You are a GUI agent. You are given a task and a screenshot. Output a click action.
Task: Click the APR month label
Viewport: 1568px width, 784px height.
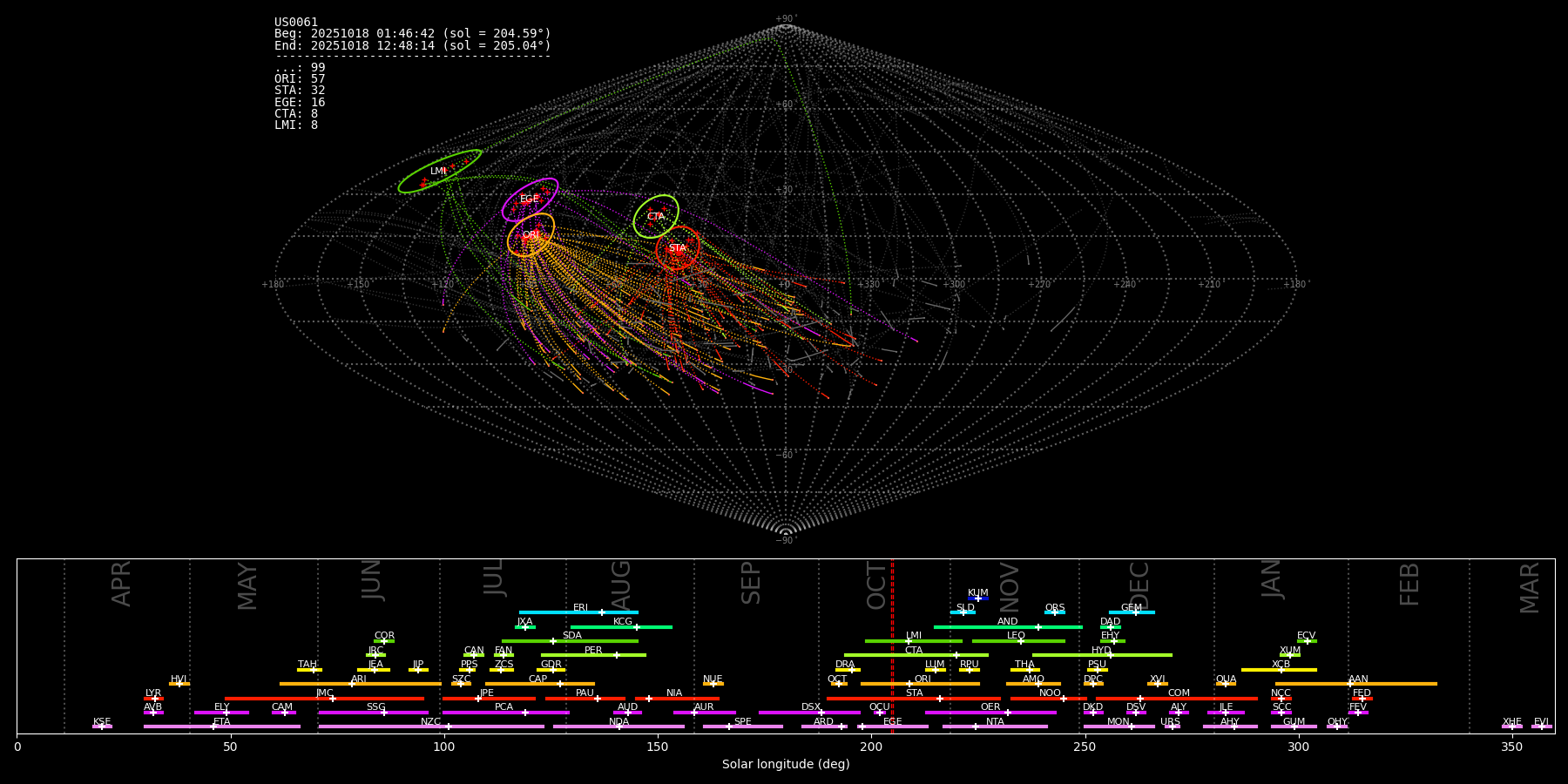pos(121,584)
